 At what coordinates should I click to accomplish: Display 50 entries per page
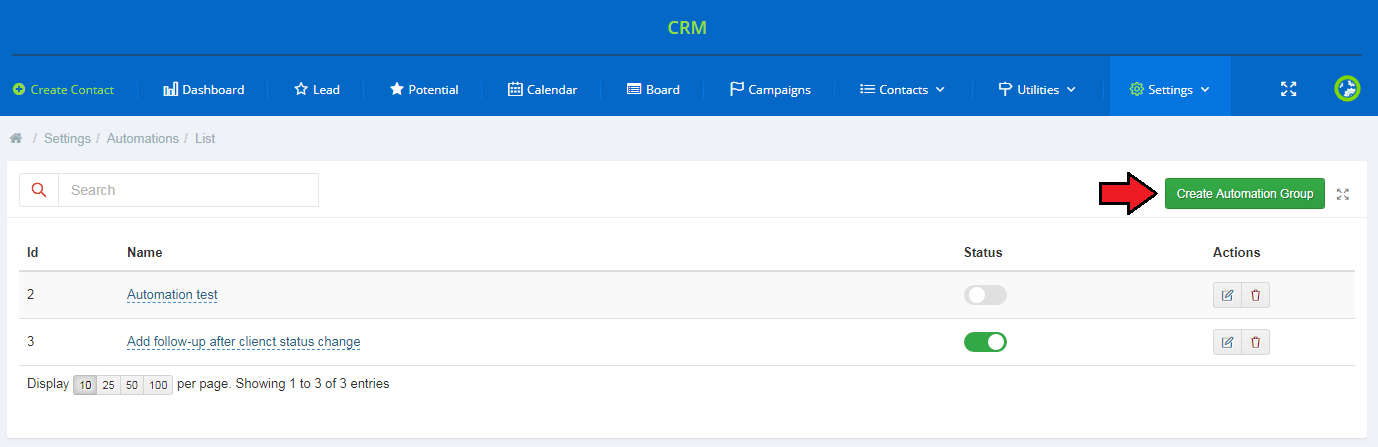(132, 384)
